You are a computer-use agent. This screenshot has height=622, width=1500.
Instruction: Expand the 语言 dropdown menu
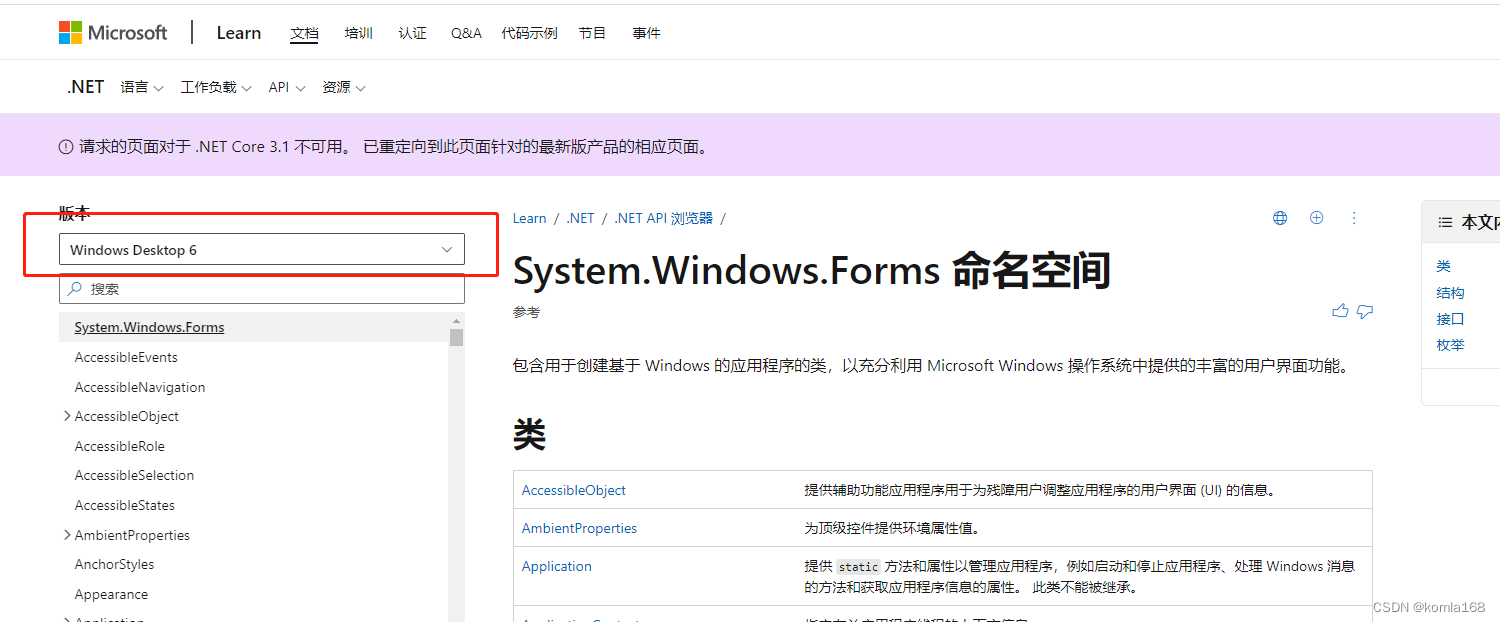pyautogui.click(x=141, y=88)
